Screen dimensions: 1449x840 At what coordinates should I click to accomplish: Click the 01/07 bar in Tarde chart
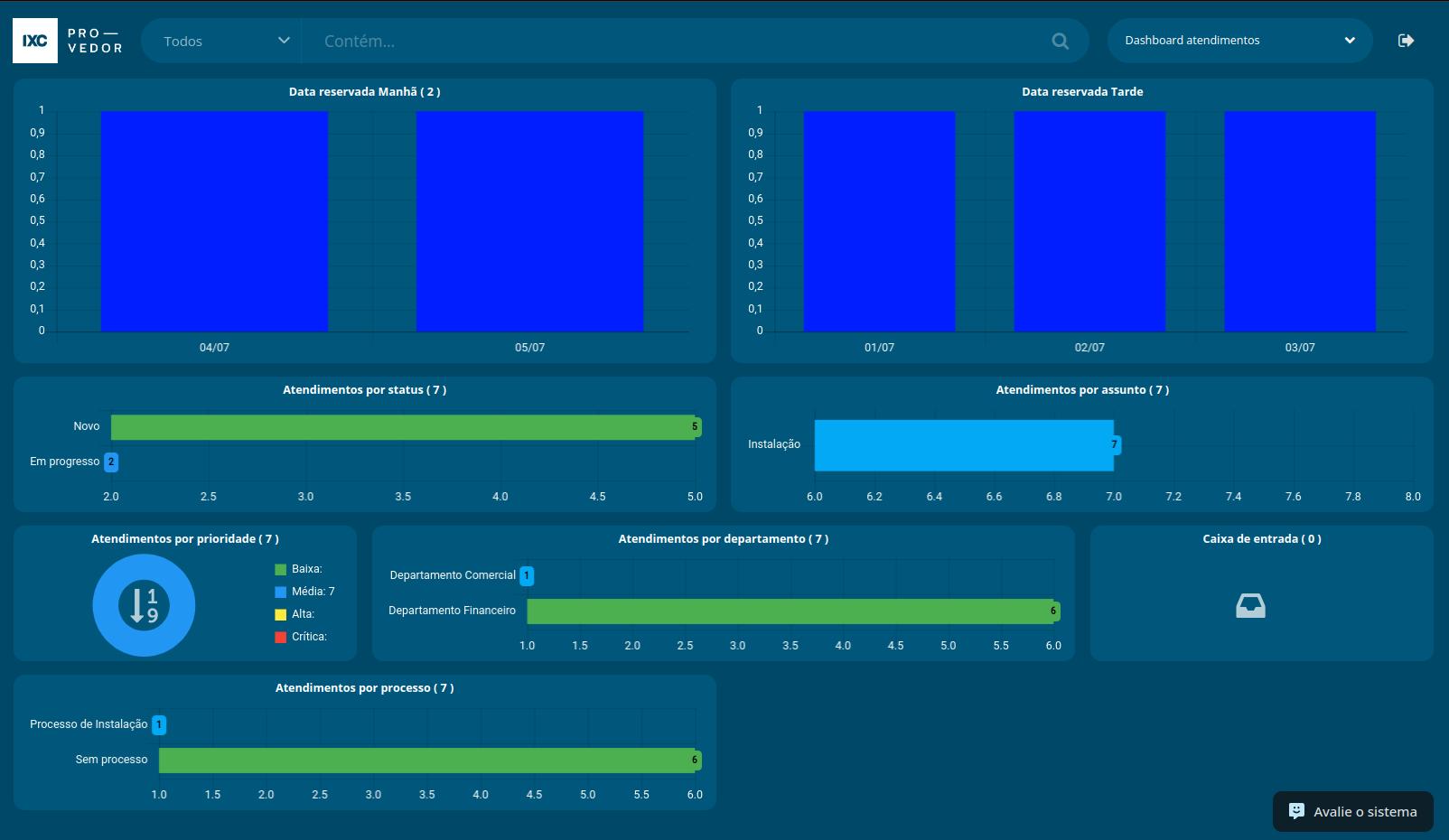[879, 221]
